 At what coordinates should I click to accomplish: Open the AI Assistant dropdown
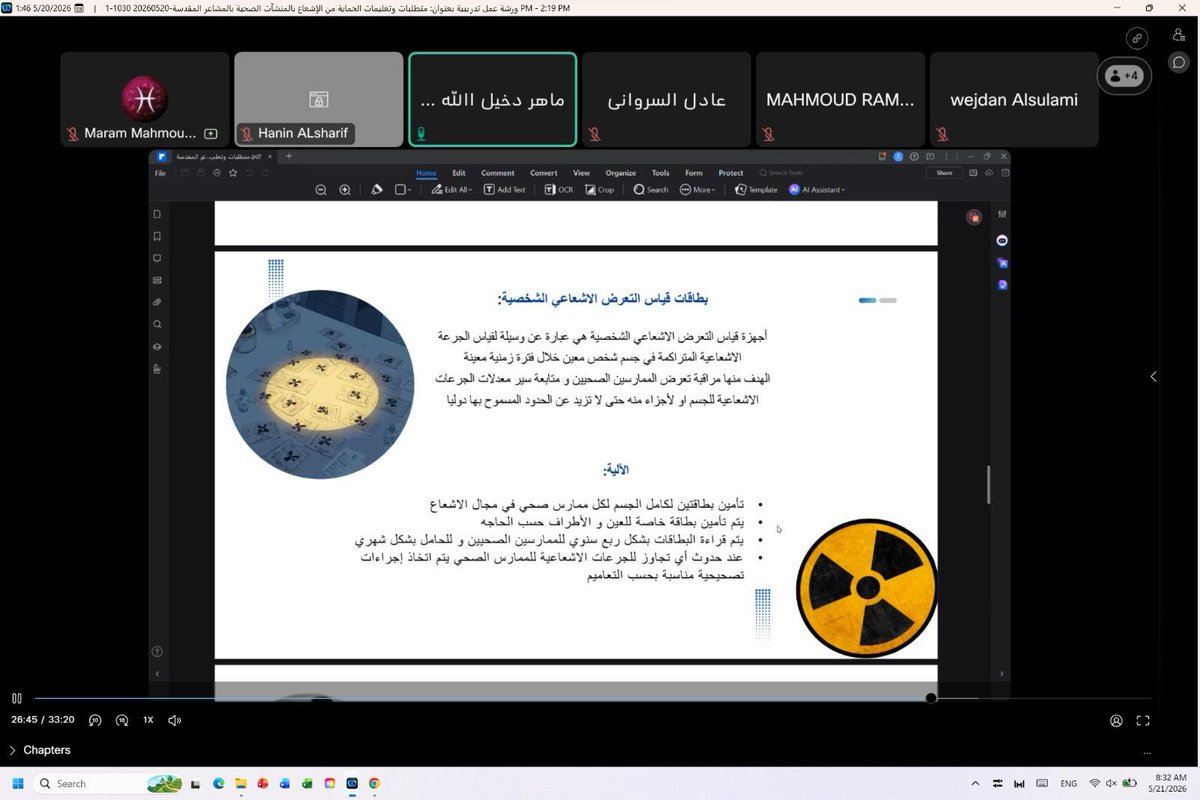(817, 190)
